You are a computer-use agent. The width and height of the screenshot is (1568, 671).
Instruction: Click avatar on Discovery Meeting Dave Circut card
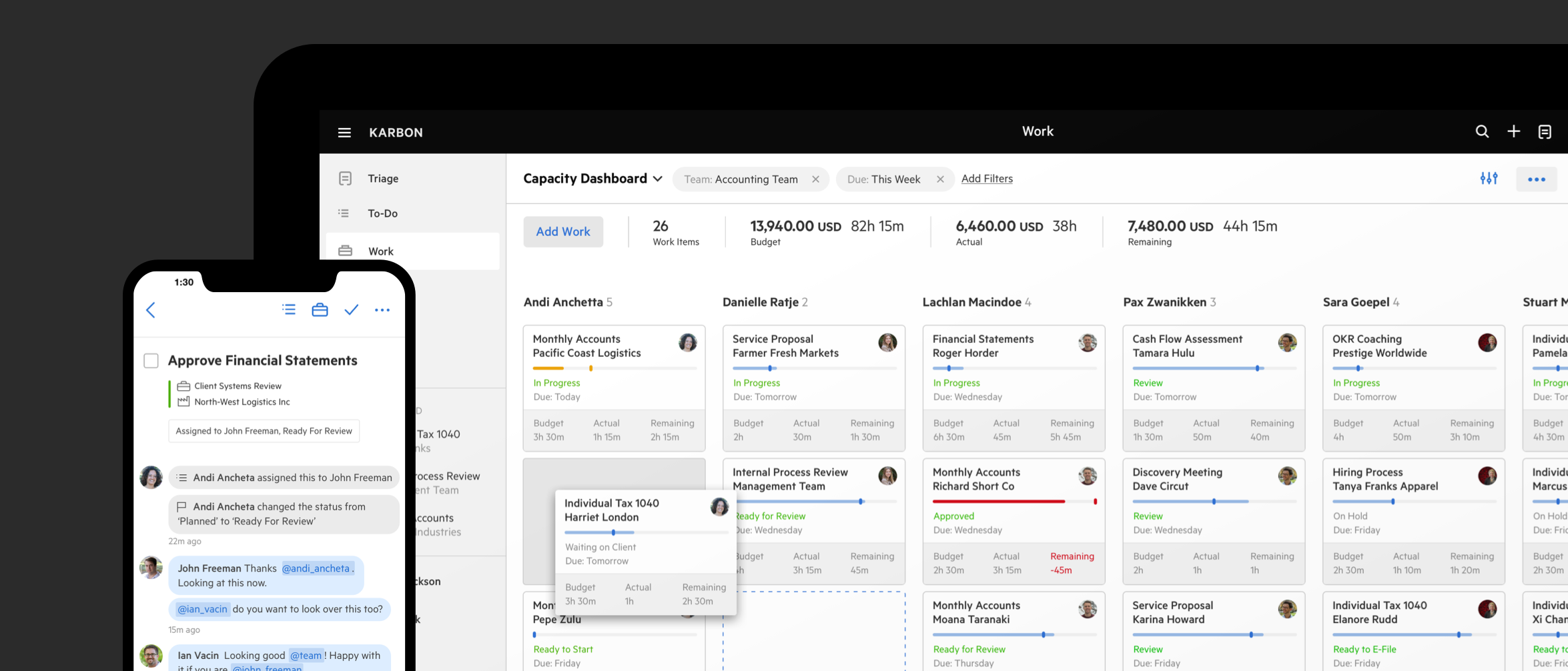pos(1287,476)
